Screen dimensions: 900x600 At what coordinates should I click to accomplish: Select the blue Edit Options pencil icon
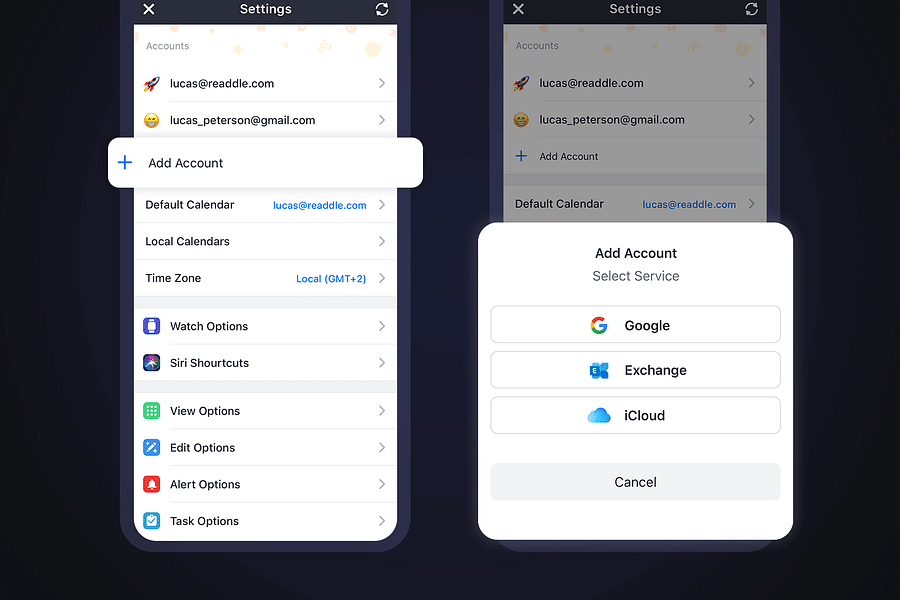coord(152,447)
